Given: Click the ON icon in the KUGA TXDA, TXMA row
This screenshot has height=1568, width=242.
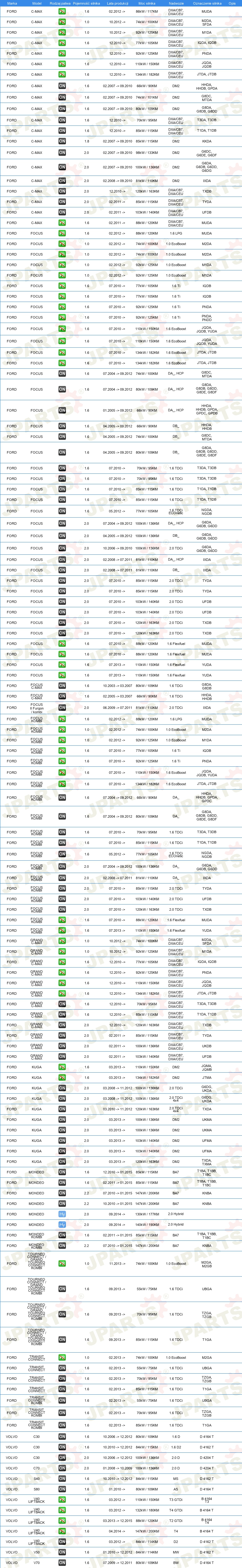Looking at the screenshot, I should (62, 1161).
